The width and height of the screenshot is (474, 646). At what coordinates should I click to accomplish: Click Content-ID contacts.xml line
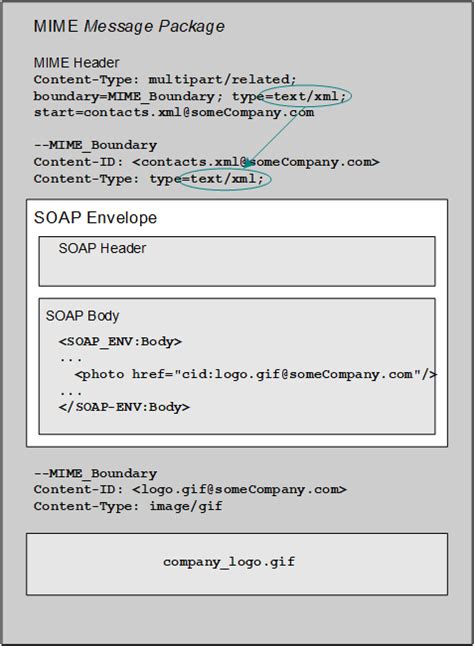click(206, 162)
